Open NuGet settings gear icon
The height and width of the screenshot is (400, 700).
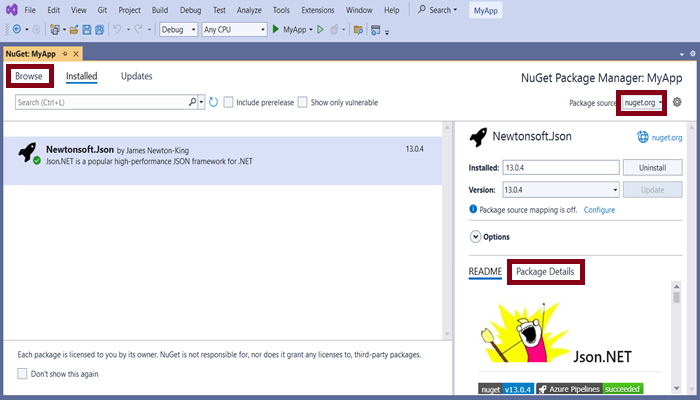pyautogui.click(x=677, y=102)
